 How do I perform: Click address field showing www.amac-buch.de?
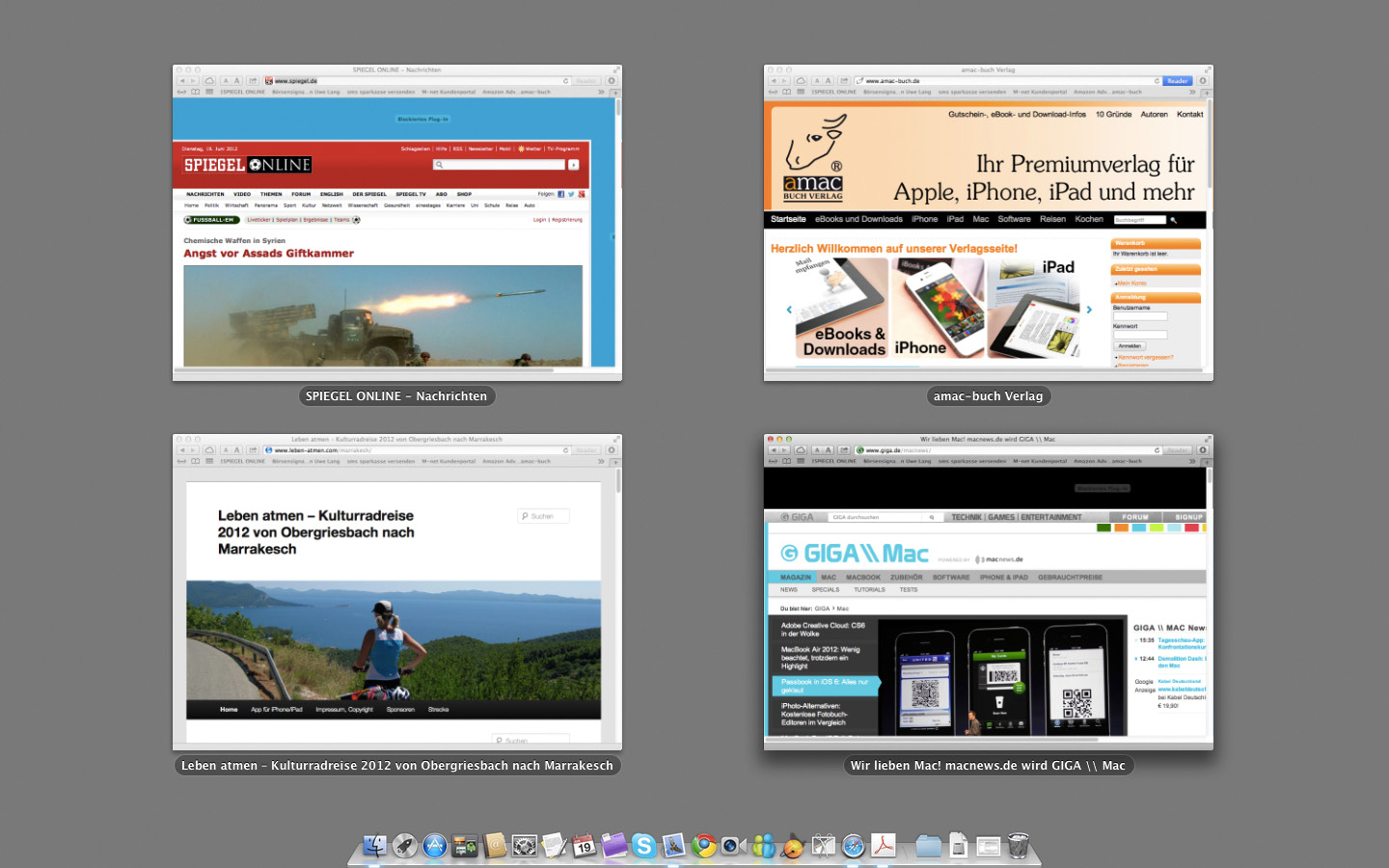tap(1008, 81)
